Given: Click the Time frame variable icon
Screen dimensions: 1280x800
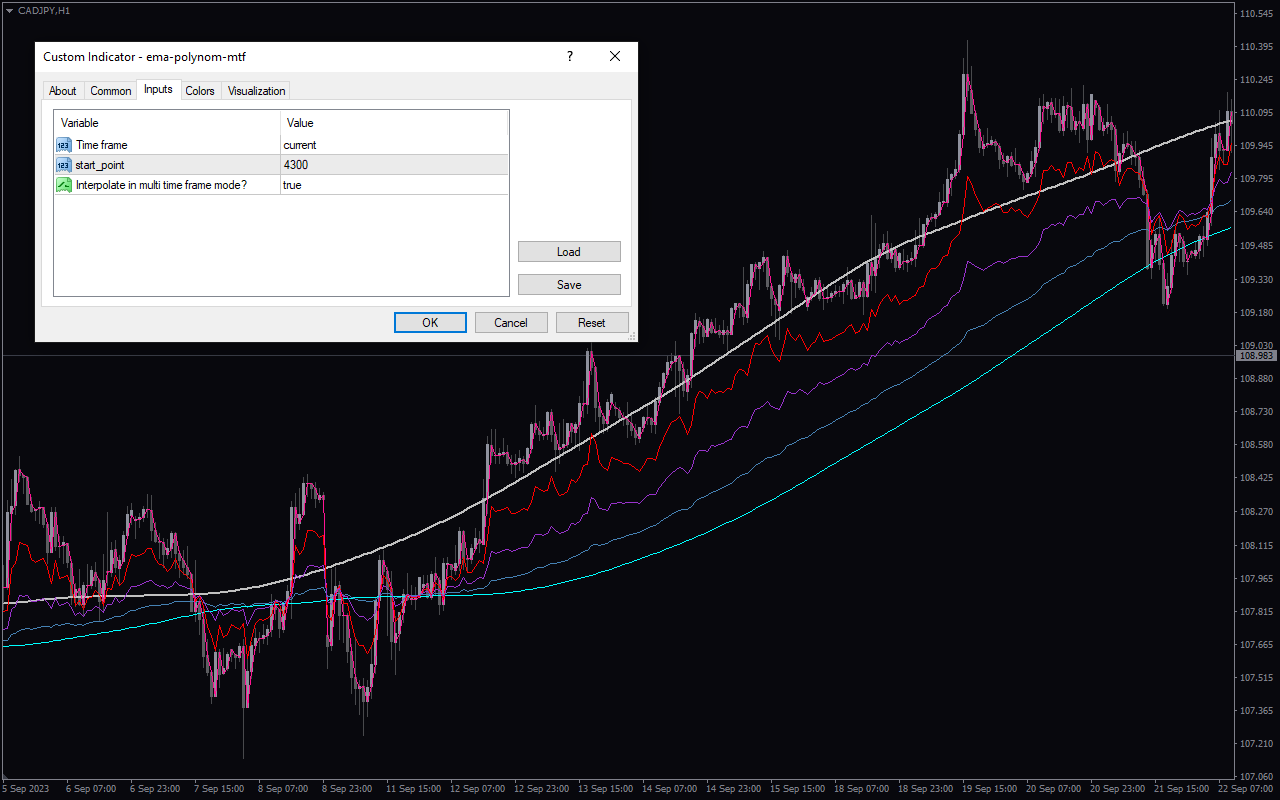Looking at the screenshot, I should click(x=64, y=145).
